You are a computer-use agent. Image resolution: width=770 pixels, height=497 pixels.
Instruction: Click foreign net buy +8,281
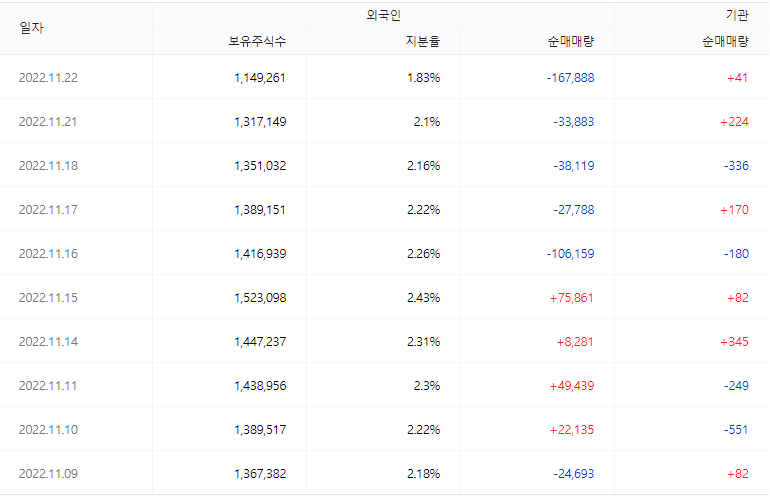pyautogui.click(x=575, y=341)
